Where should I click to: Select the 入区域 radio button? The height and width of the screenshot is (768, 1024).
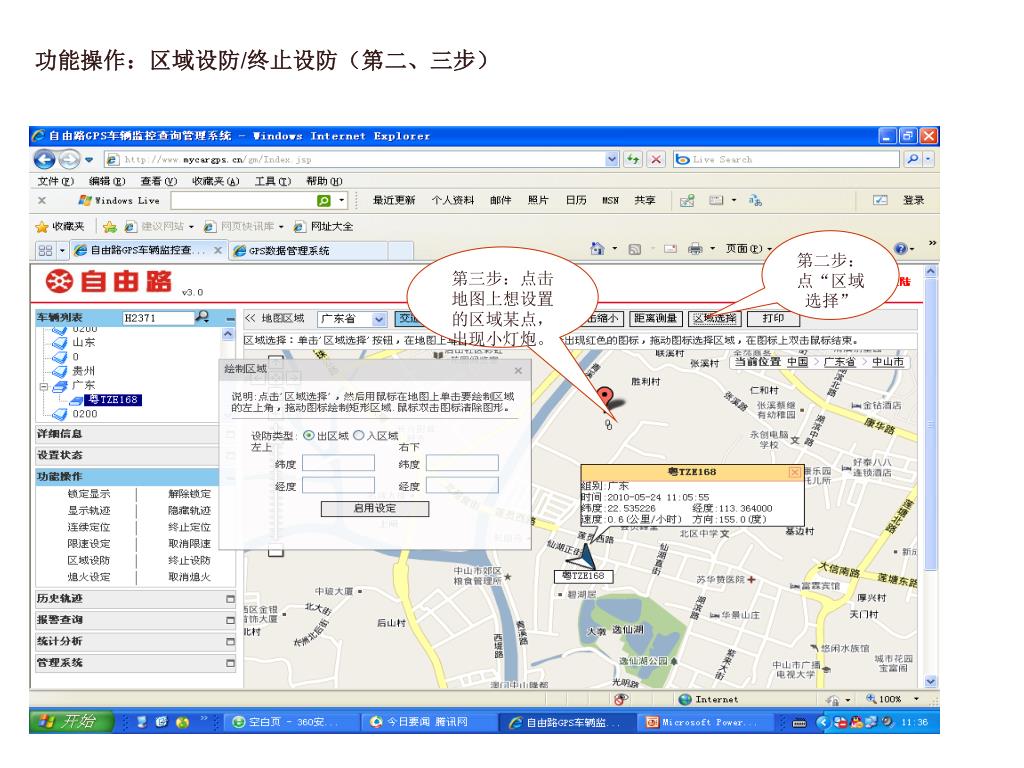click(358, 436)
